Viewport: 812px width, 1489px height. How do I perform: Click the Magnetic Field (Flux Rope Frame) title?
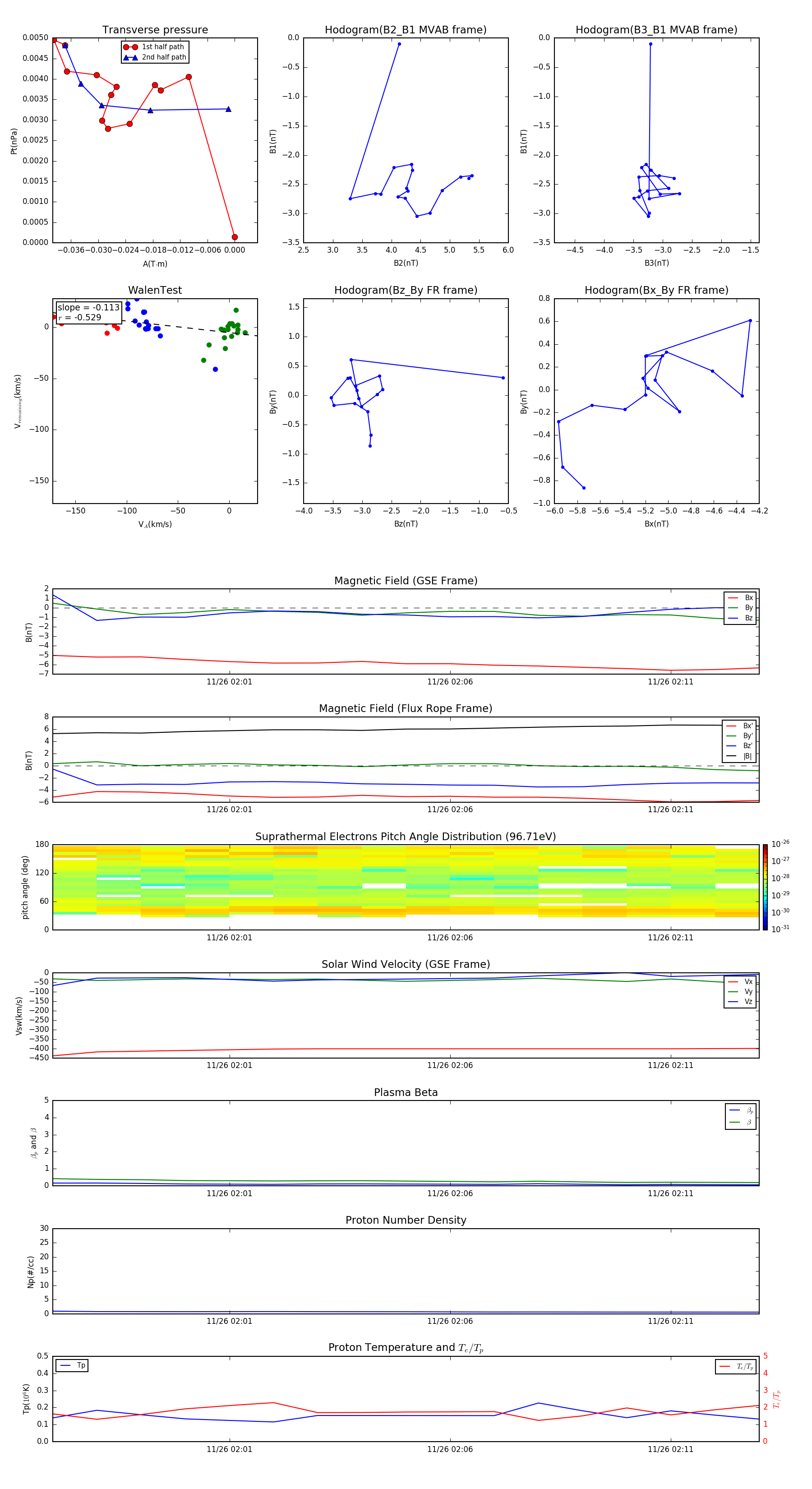click(x=406, y=709)
